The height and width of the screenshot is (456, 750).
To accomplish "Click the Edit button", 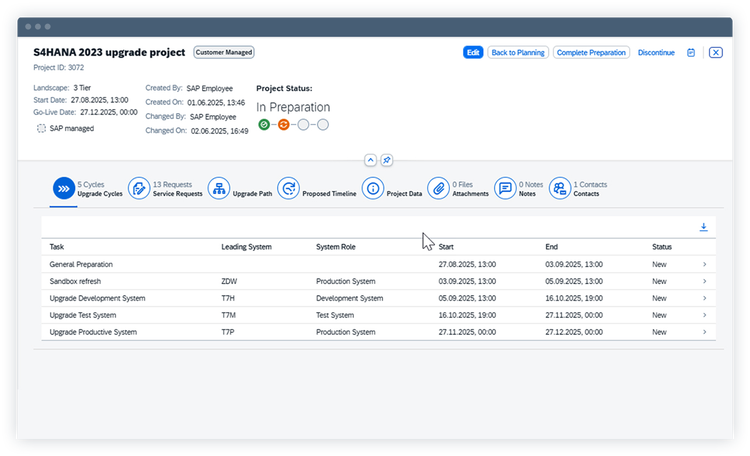I will (473, 53).
